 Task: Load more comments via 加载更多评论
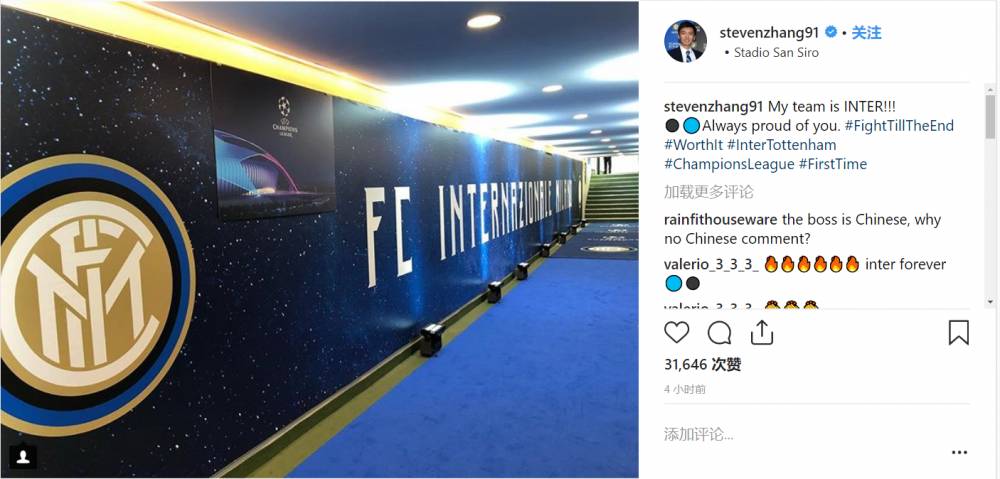click(x=709, y=191)
